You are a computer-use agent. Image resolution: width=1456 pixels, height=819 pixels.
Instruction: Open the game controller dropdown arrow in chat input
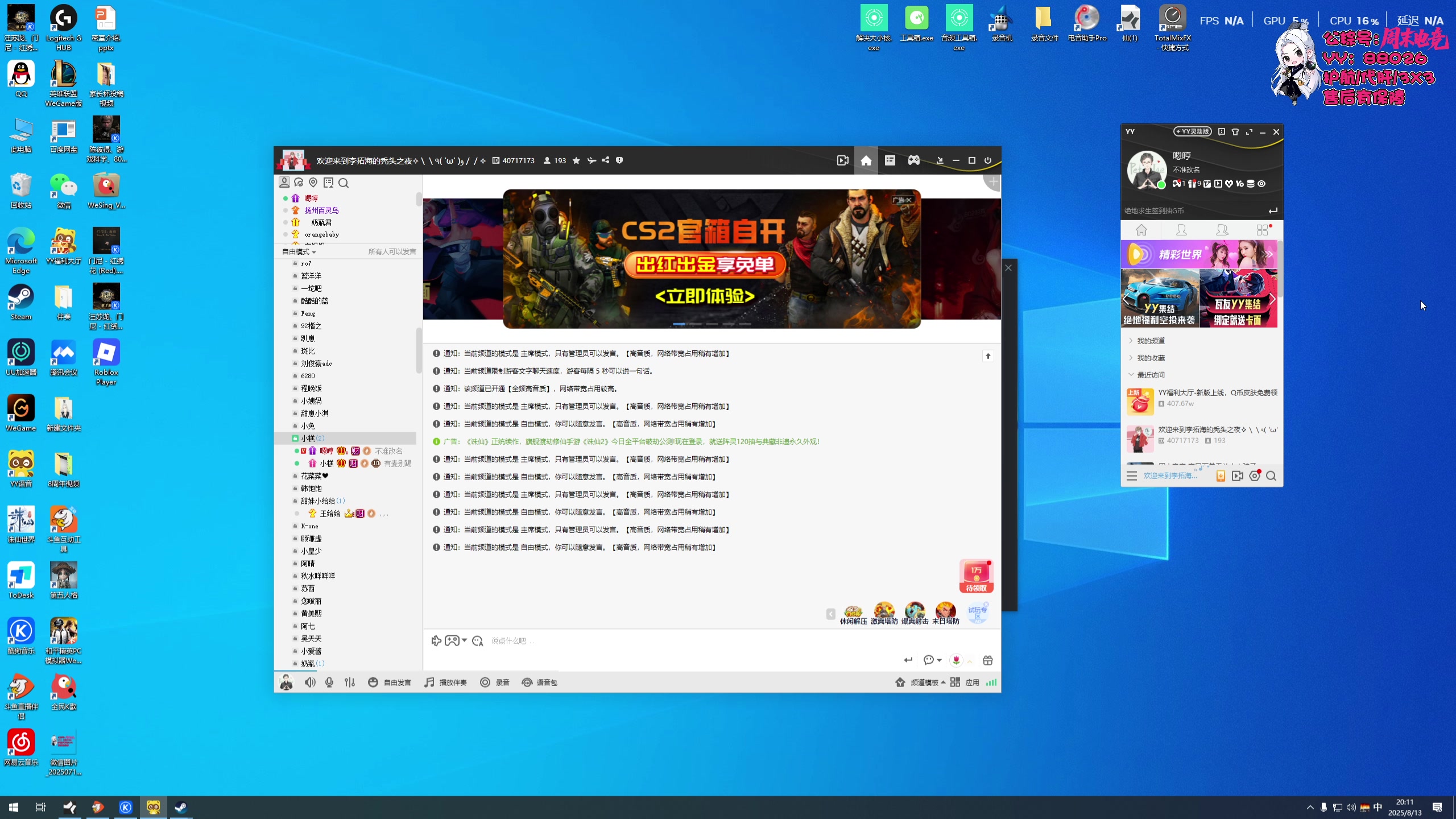(x=465, y=641)
